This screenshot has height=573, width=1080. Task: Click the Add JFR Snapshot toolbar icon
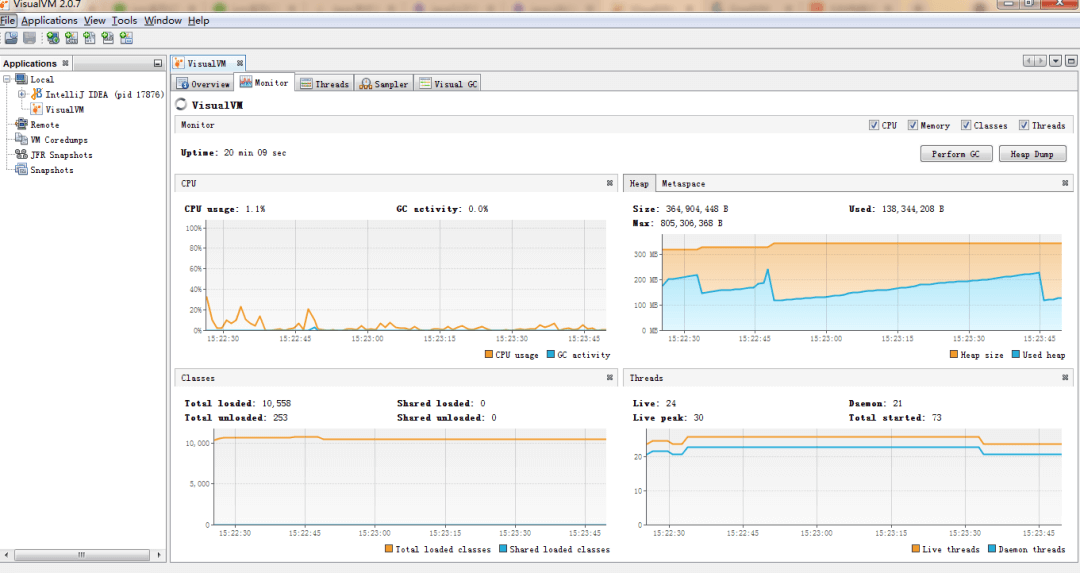tap(108, 38)
